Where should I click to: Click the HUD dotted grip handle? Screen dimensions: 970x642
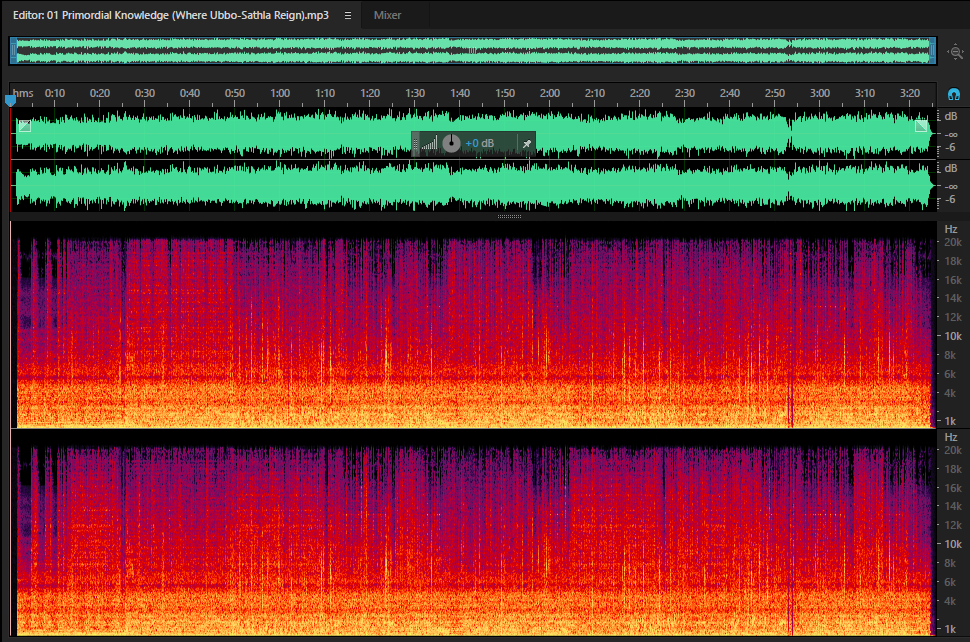[x=416, y=144]
